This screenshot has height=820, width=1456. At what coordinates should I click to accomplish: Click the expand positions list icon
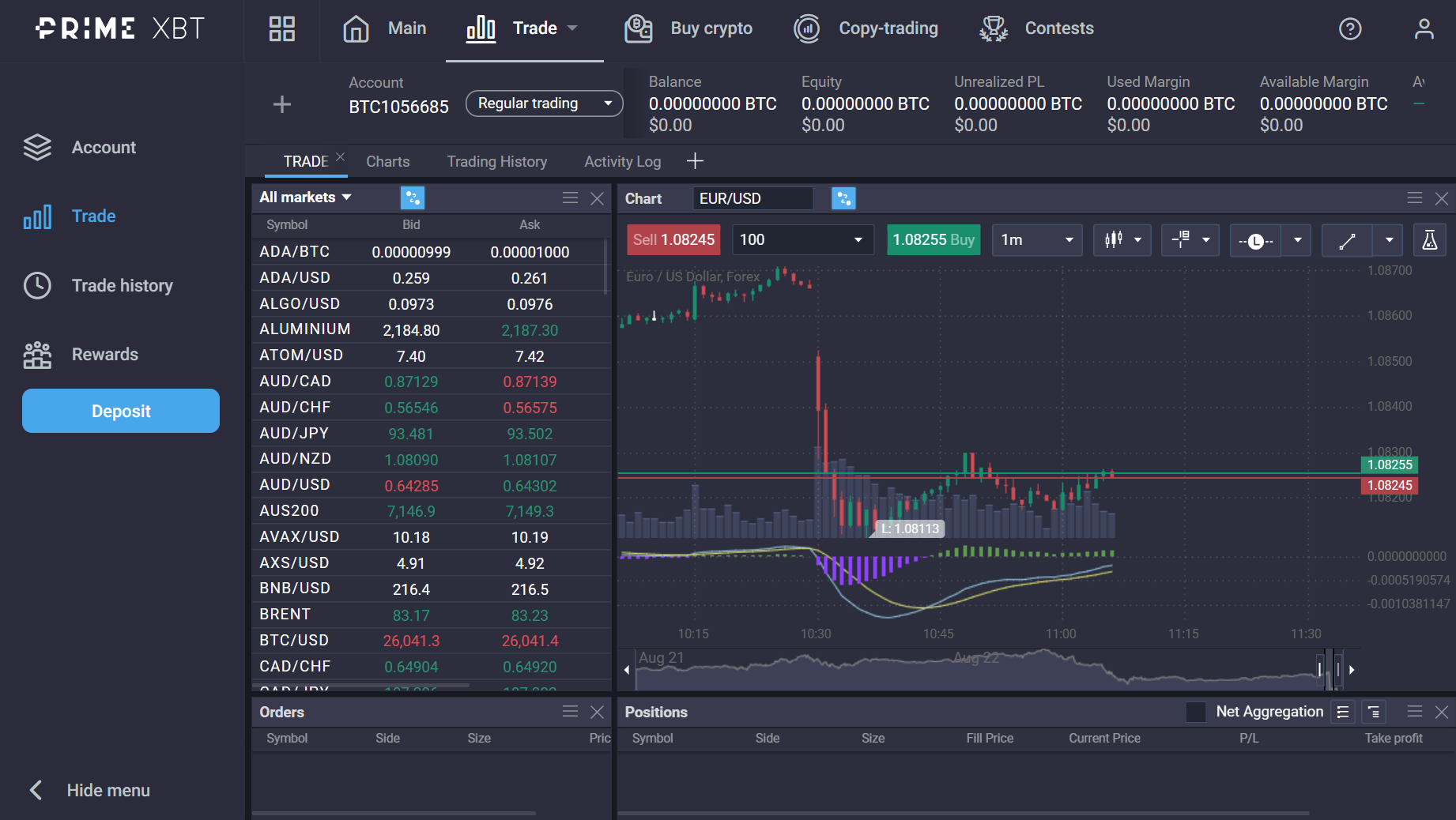(x=1343, y=712)
